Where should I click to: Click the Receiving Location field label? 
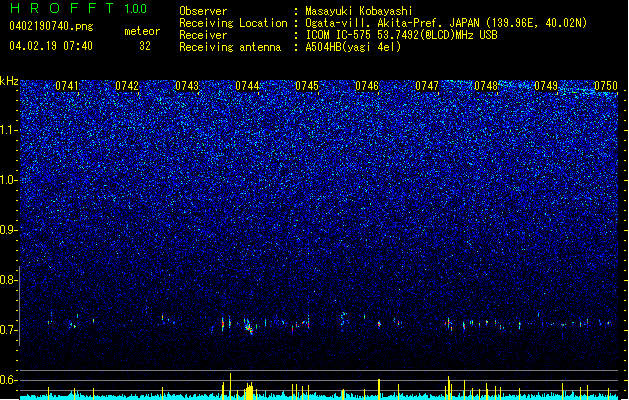pos(233,23)
